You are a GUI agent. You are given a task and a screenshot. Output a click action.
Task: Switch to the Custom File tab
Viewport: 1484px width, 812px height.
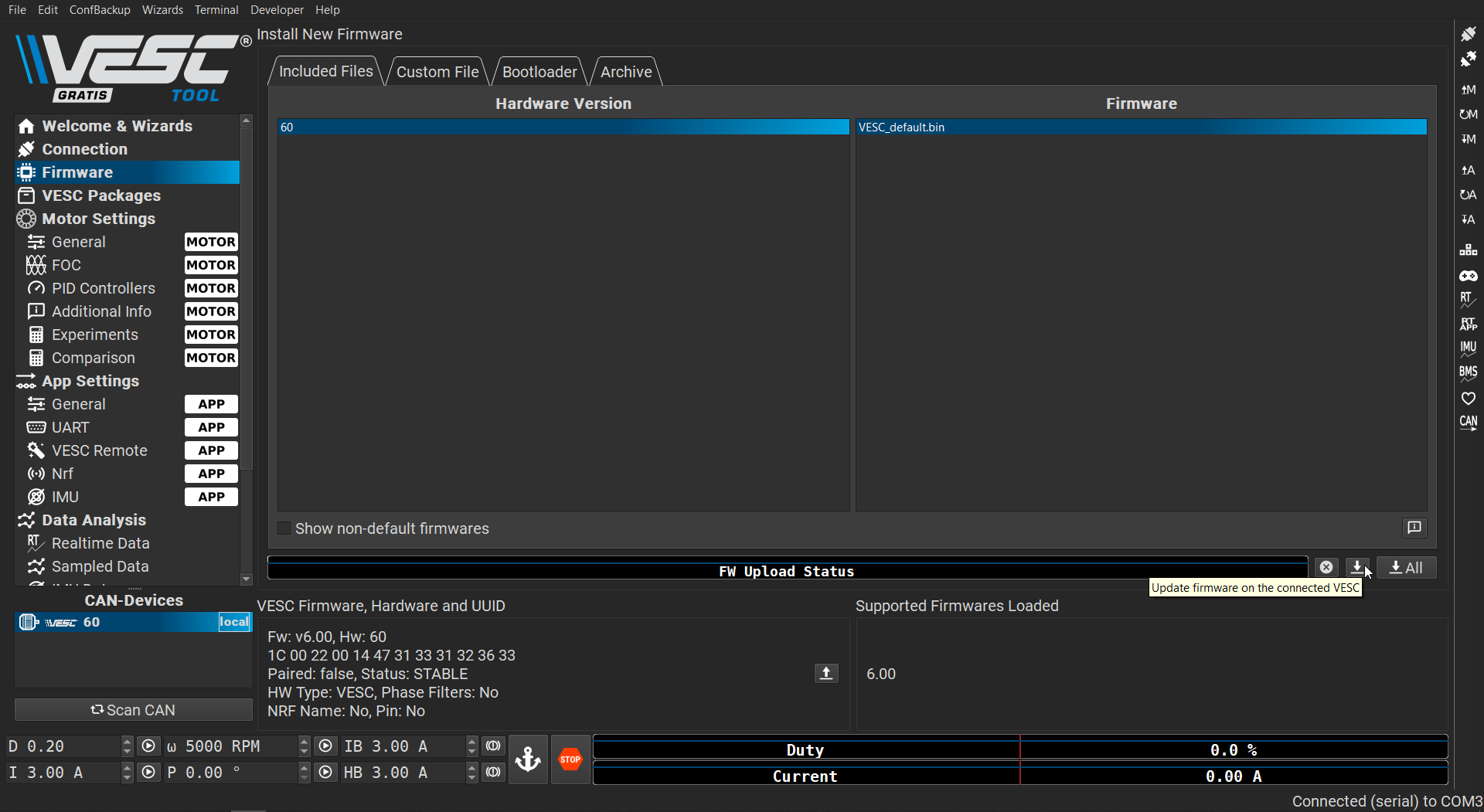(437, 72)
